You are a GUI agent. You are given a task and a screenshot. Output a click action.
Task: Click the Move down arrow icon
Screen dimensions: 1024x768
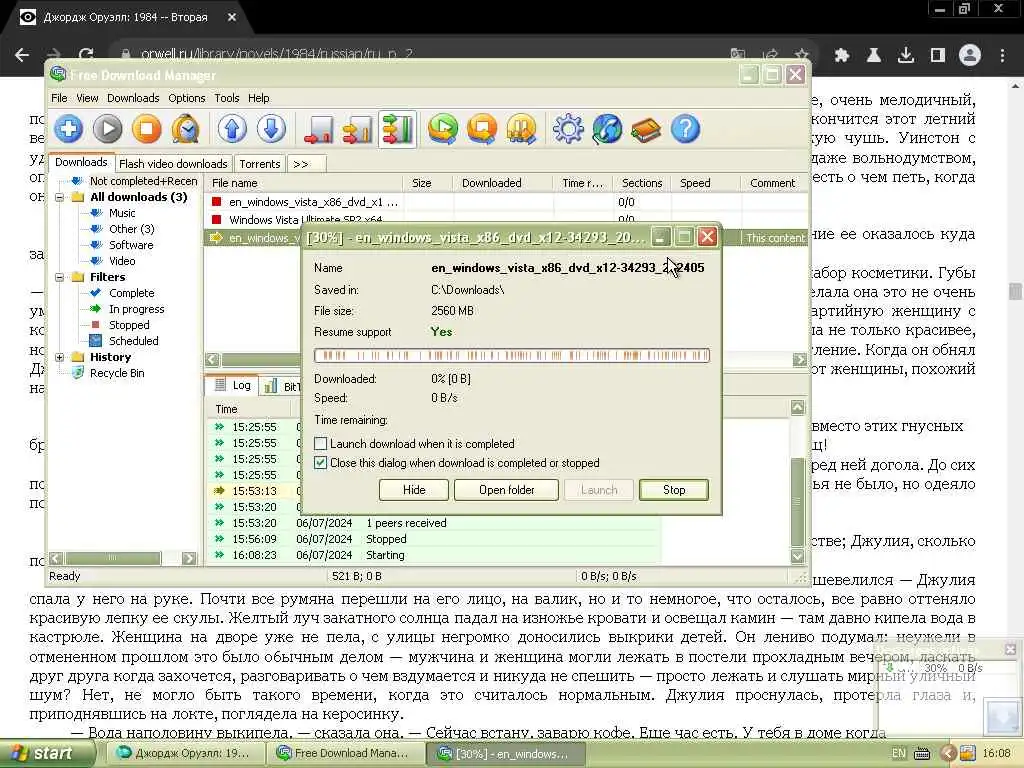(x=271, y=129)
